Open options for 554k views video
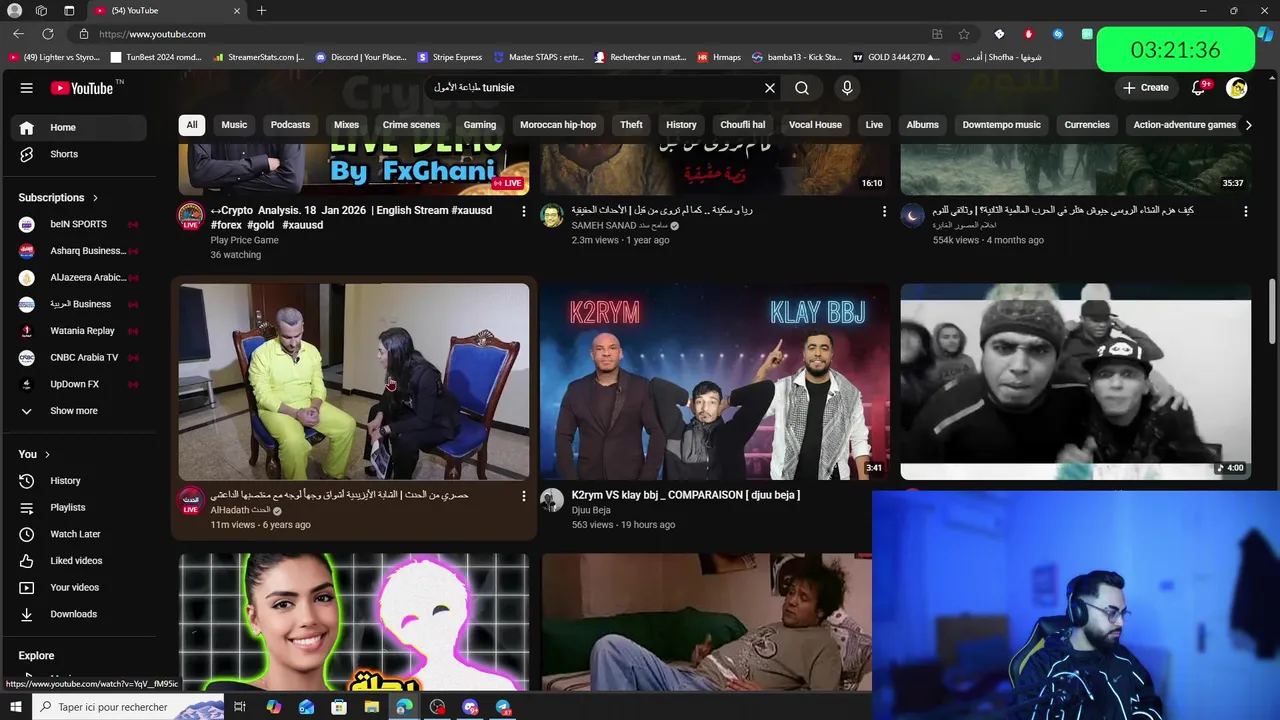Screen dimensions: 1280x720 (x=1245, y=212)
